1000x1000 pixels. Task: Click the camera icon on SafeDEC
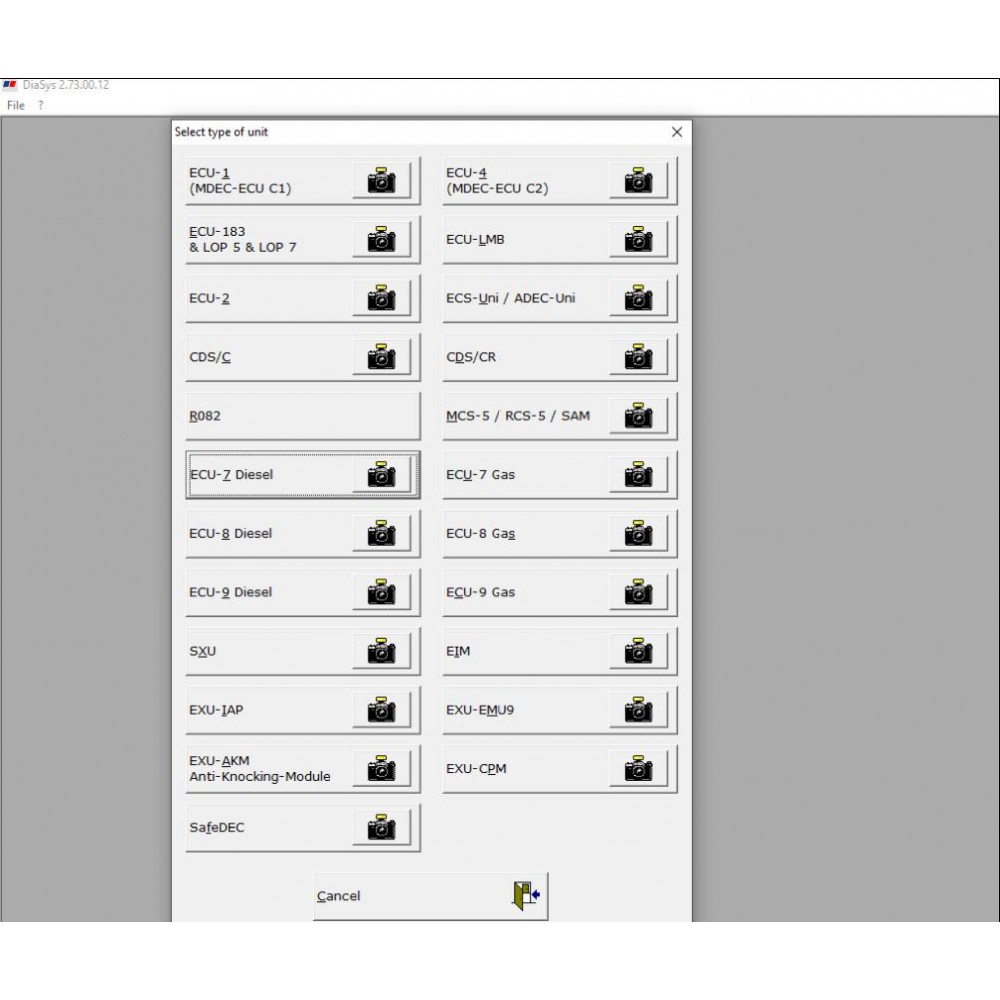381,827
